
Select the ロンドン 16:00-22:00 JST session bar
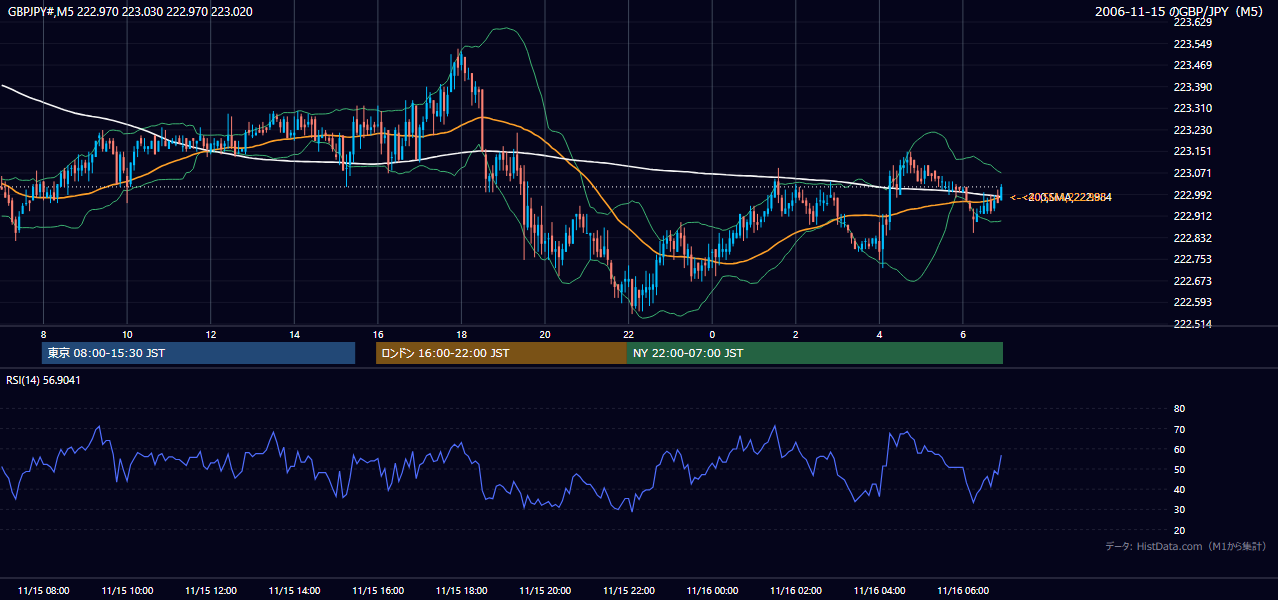pyautogui.click(x=501, y=353)
